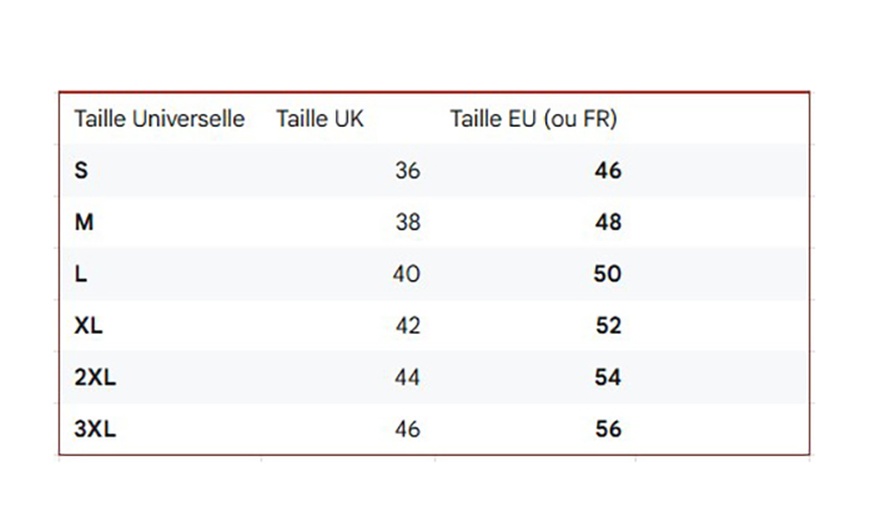Select the L size row label
870x524 pixels.
click(x=80, y=274)
